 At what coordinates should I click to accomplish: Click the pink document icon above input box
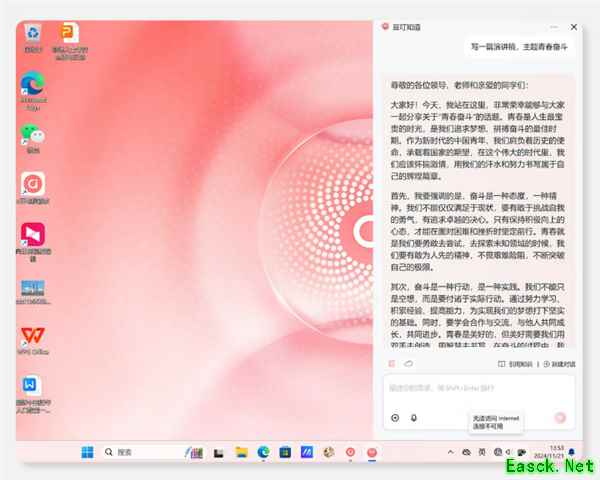tap(392, 364)
